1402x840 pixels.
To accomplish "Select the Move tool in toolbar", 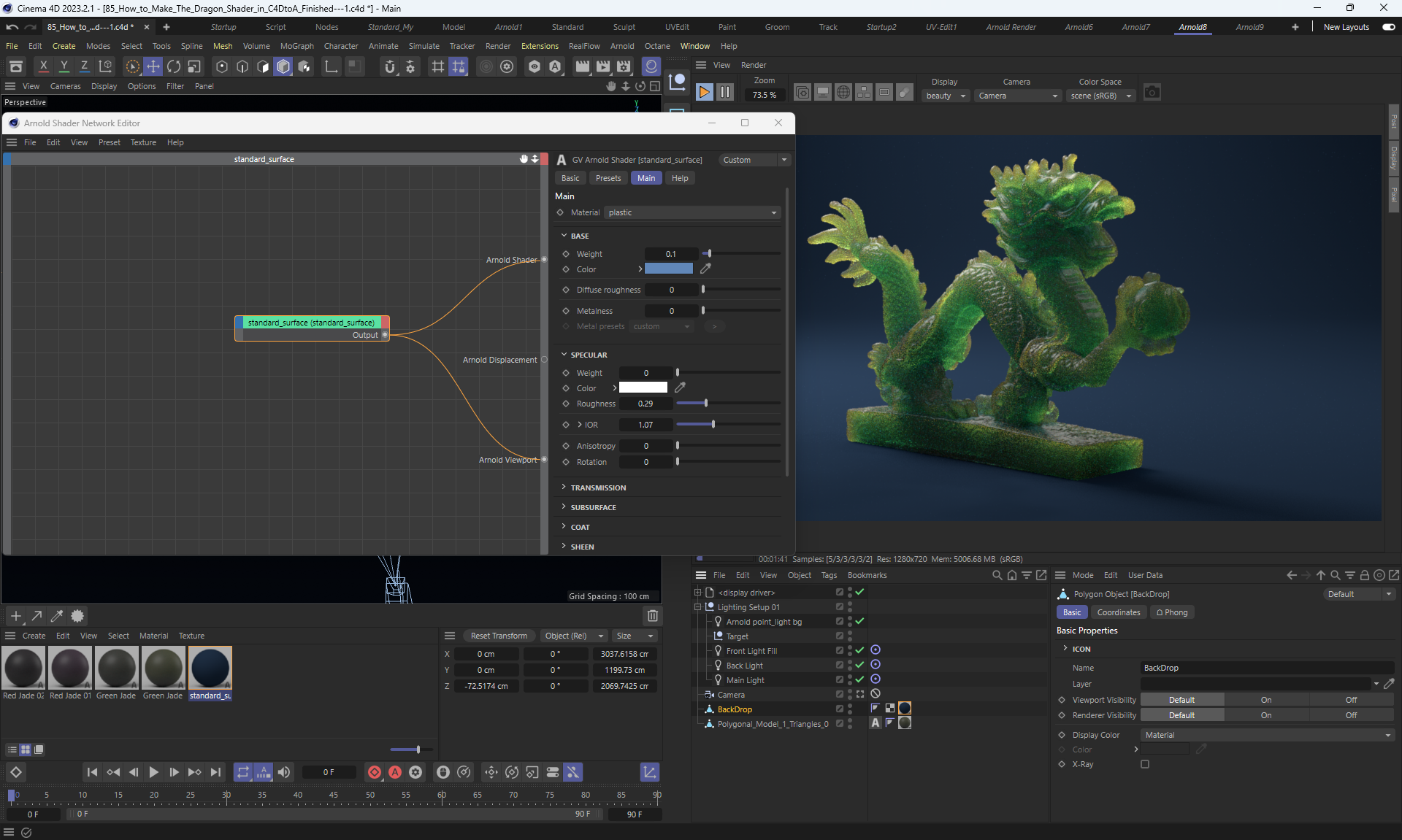I will (153, 66).
